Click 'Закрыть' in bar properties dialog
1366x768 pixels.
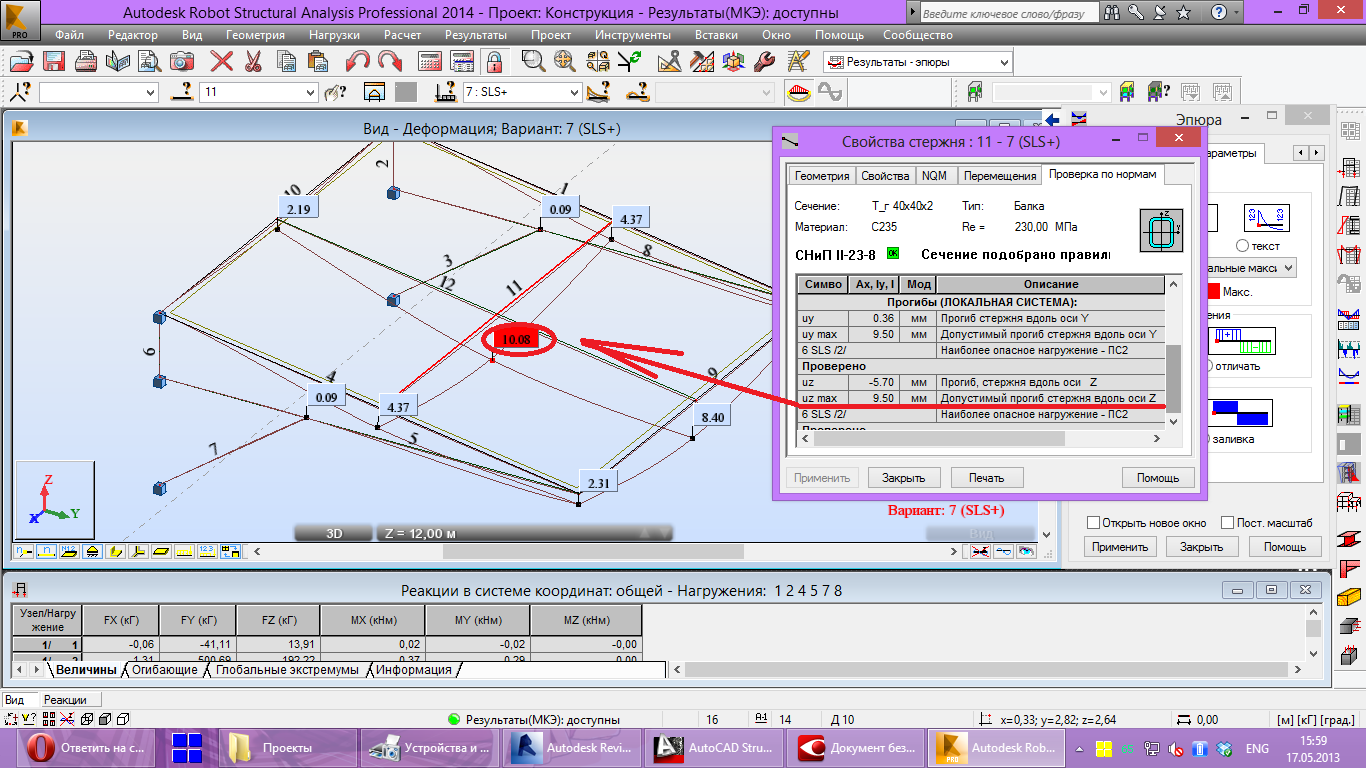pyautogui.click(x=904, y=478)
